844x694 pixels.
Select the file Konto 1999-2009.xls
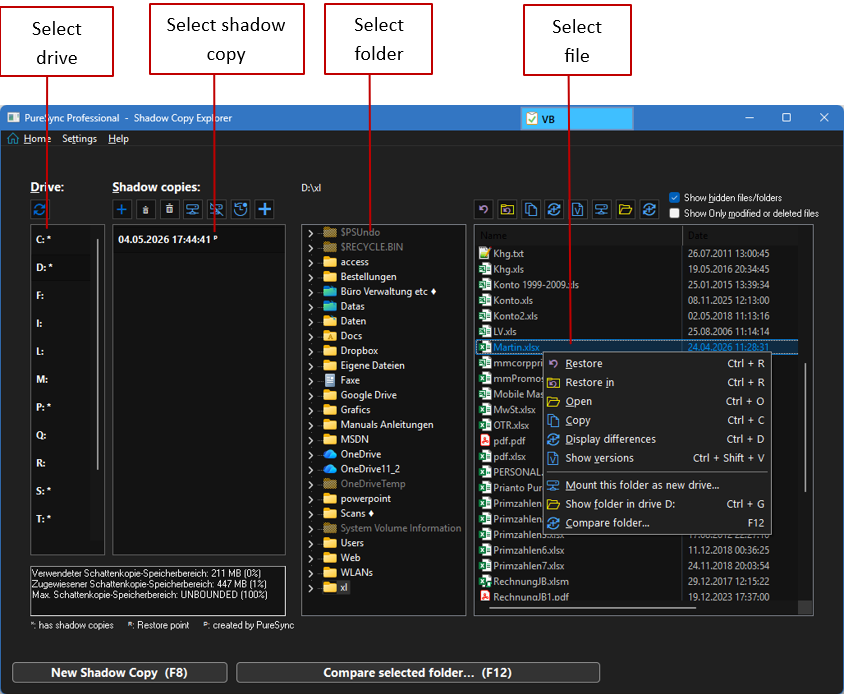pyautogui.click(x=536, y=284)
